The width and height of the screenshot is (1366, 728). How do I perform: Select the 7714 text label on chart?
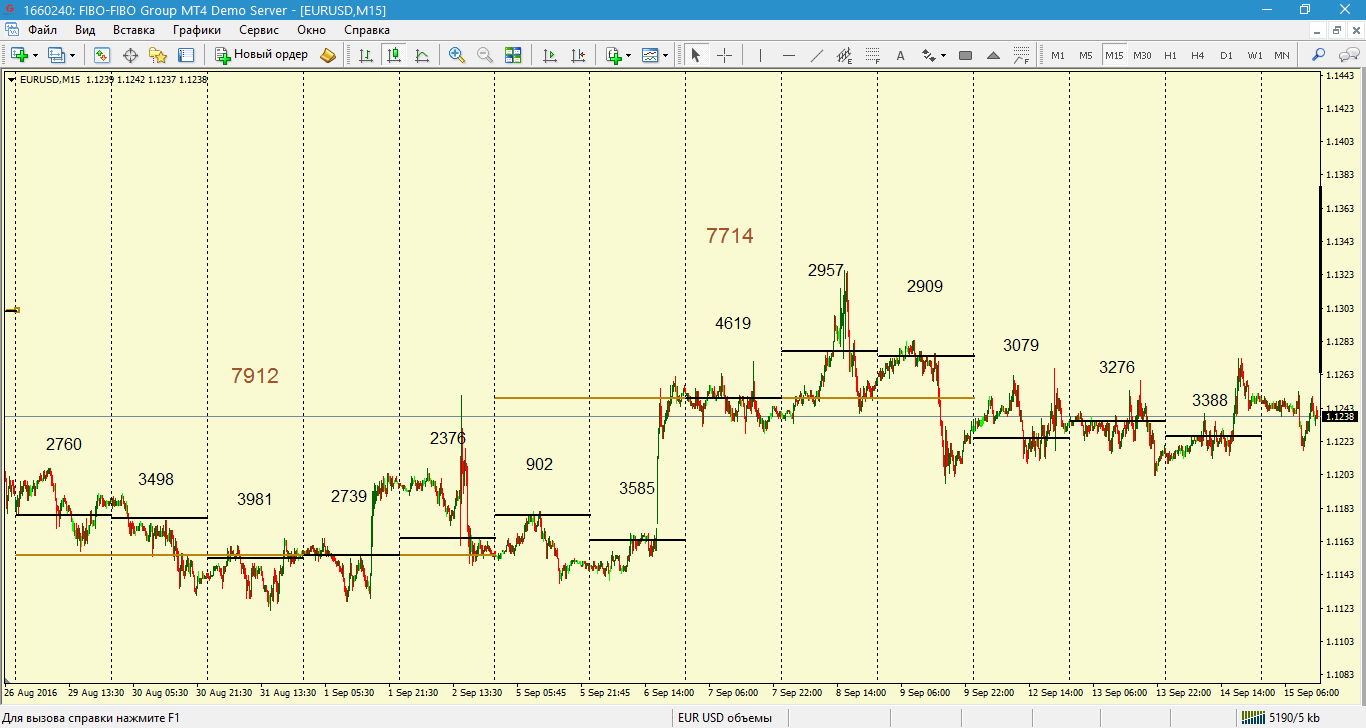click(x=730, y=236)
